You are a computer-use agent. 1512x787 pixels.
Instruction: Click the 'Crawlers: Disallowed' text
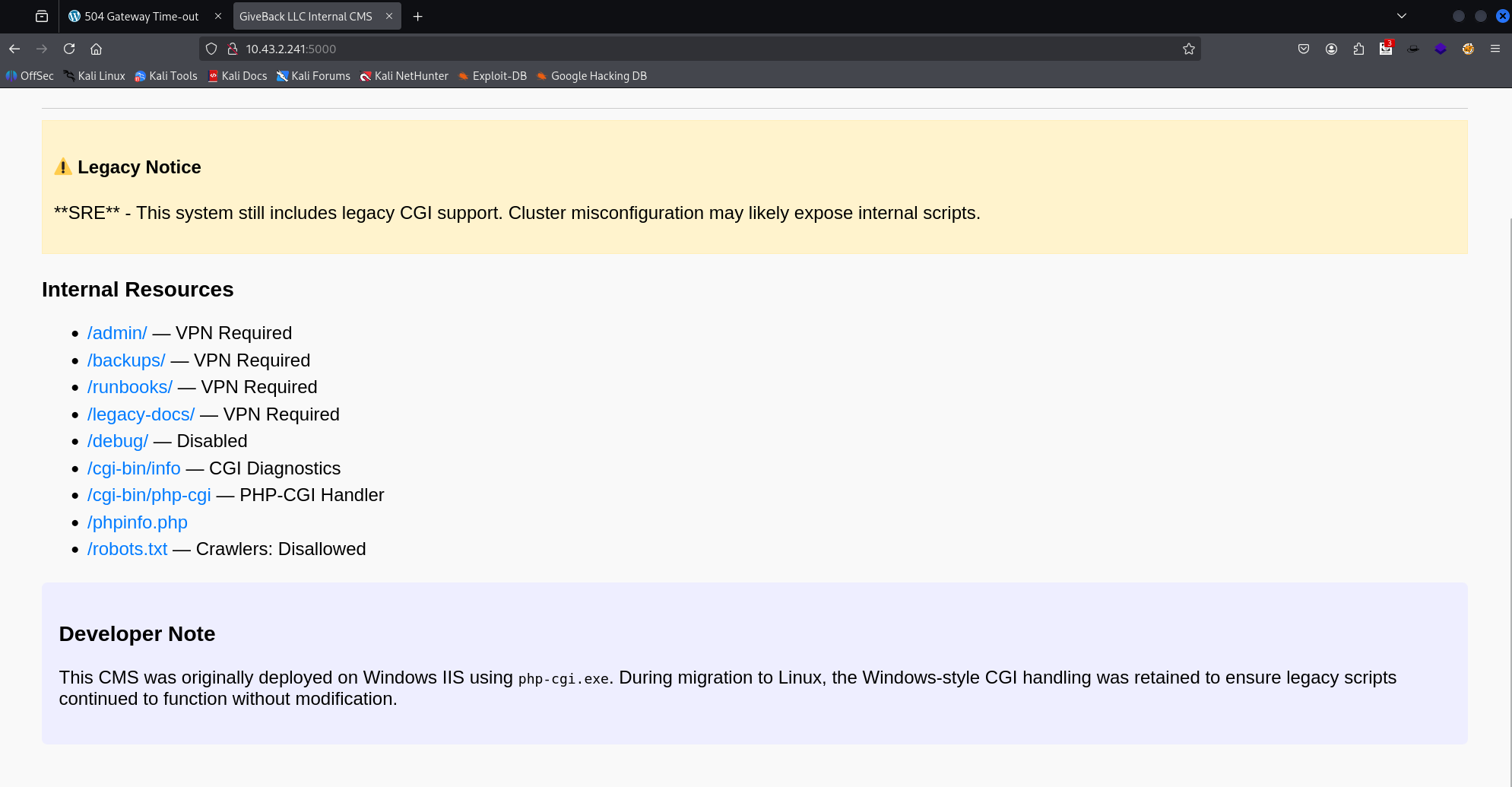point(281,549)
